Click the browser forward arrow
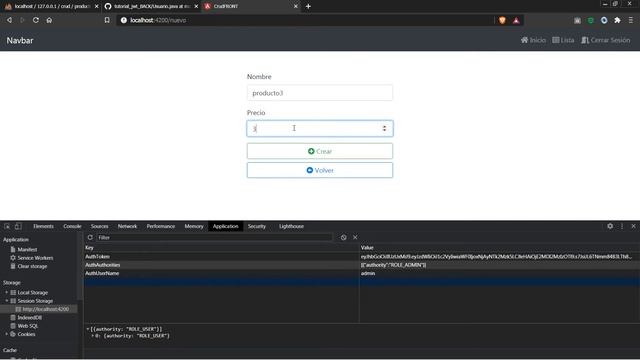 pos(22,20)
